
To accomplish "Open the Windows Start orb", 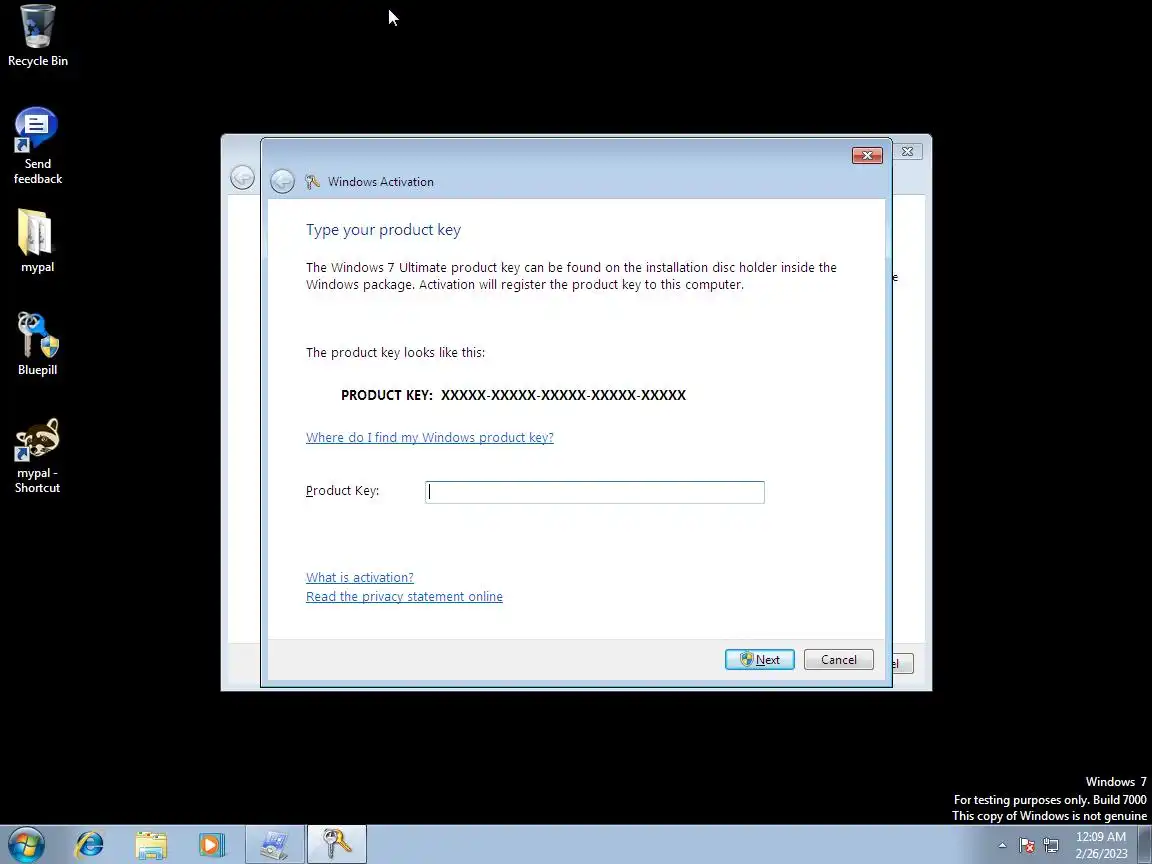I will [26, 845].
